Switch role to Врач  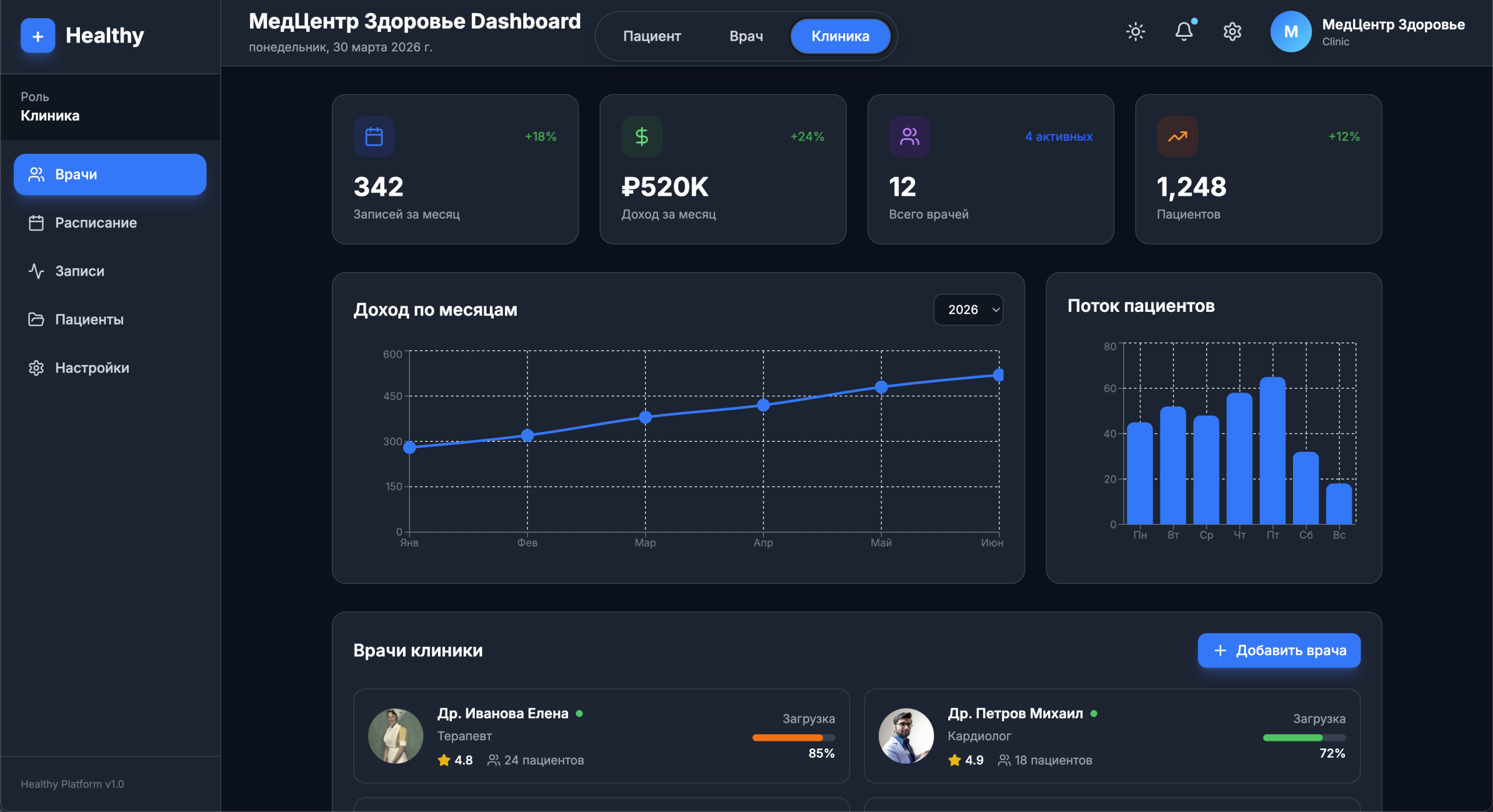(x=746, y=36)
